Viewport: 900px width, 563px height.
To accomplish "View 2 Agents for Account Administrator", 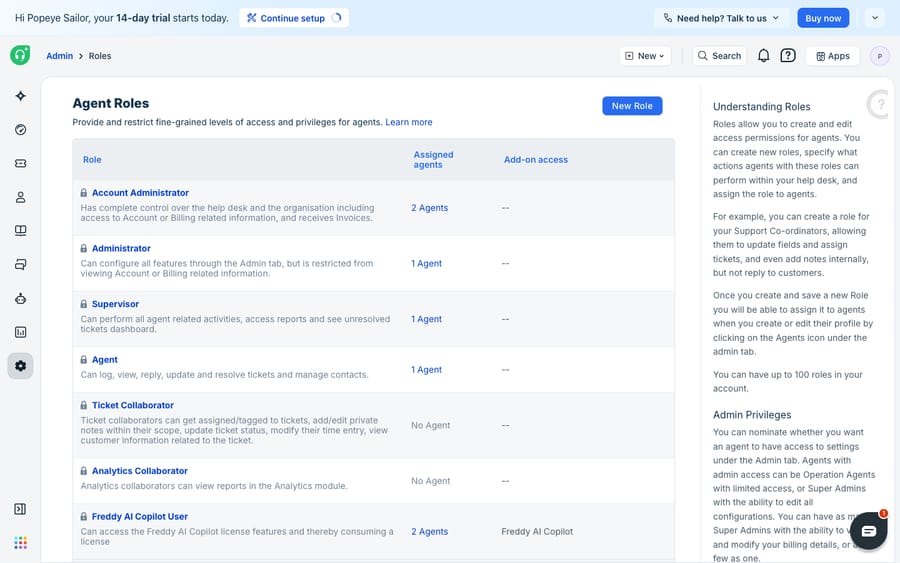I will click(x=429, y=208).
